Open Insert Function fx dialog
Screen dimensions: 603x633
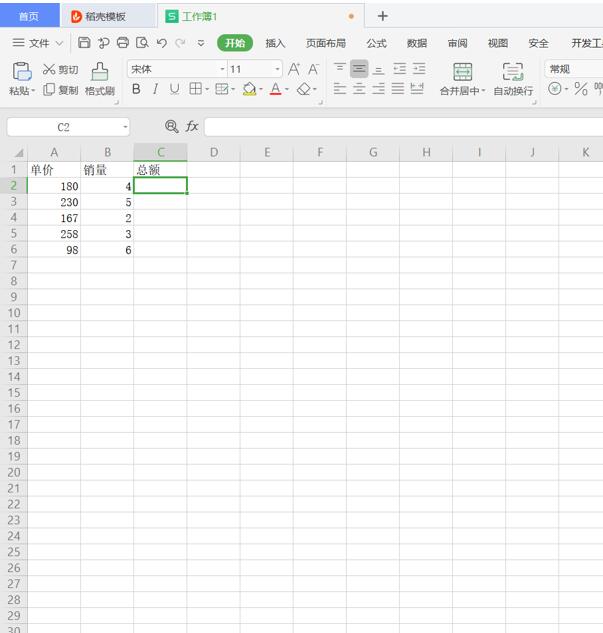(192, 127)
